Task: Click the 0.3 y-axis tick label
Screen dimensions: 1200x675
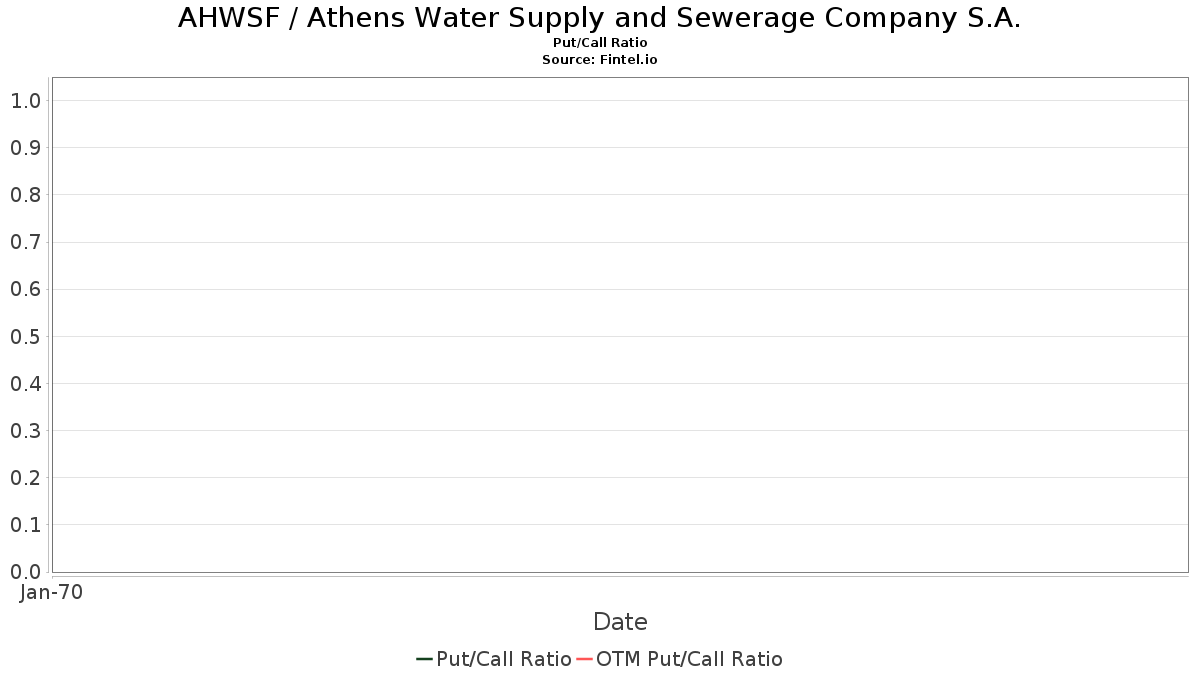Action: point(26,431)
